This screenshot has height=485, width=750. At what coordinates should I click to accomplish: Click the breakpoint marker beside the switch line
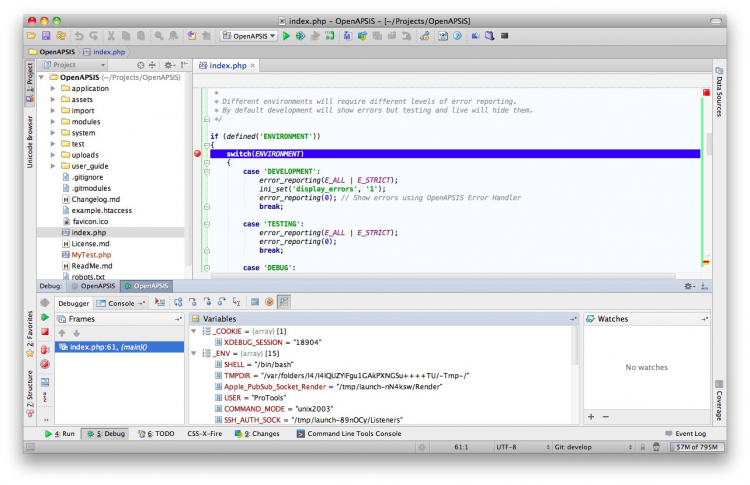(198, 154)
